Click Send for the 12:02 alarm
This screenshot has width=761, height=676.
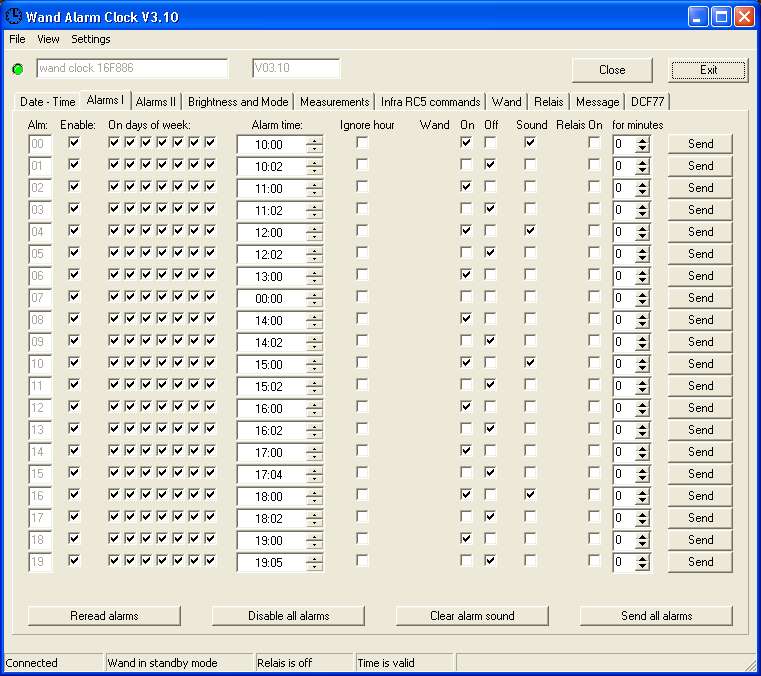[x=700, y=254]
